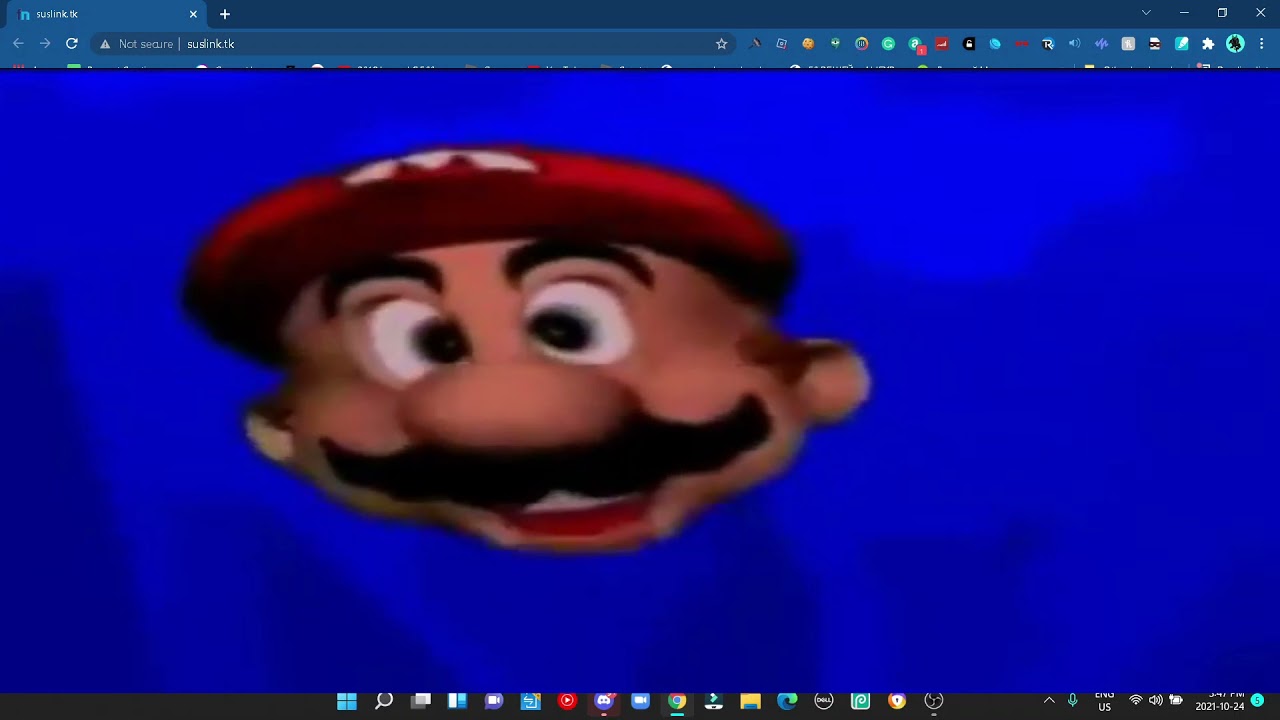
Task: Open Chrome's three-dot menu
Action: [x=1262, y=44]
